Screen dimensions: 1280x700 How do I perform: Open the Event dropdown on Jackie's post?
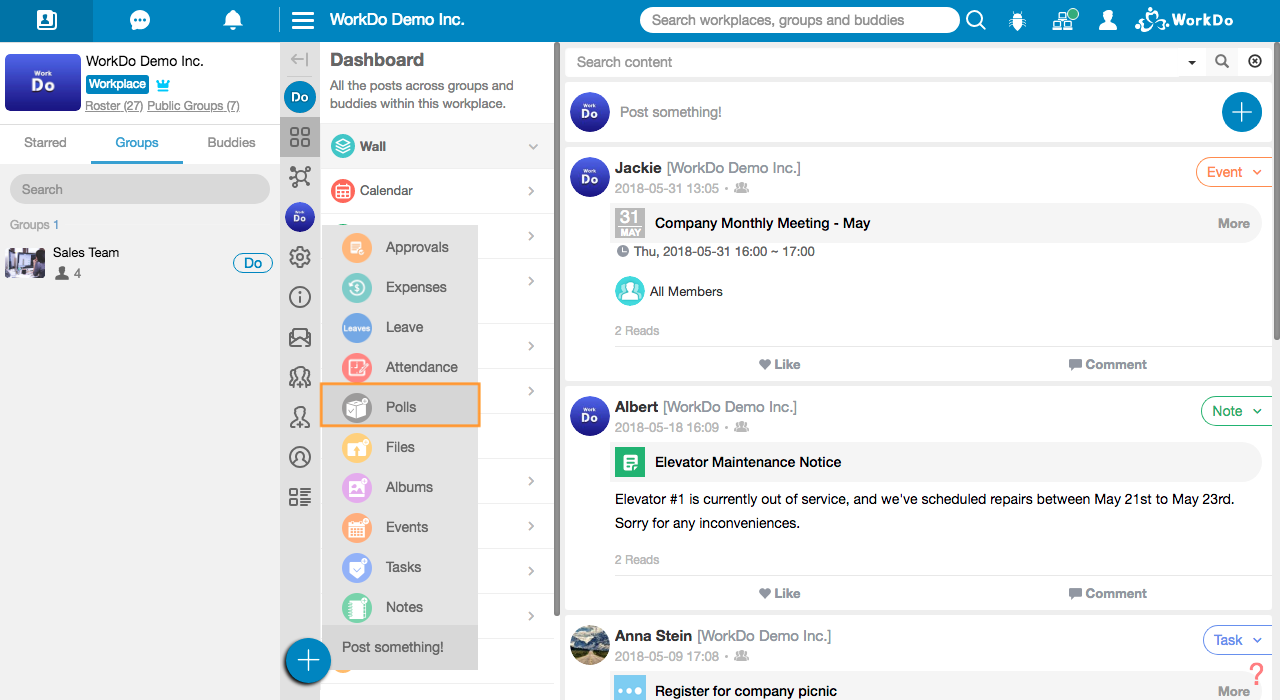(x=1233, y=172)
